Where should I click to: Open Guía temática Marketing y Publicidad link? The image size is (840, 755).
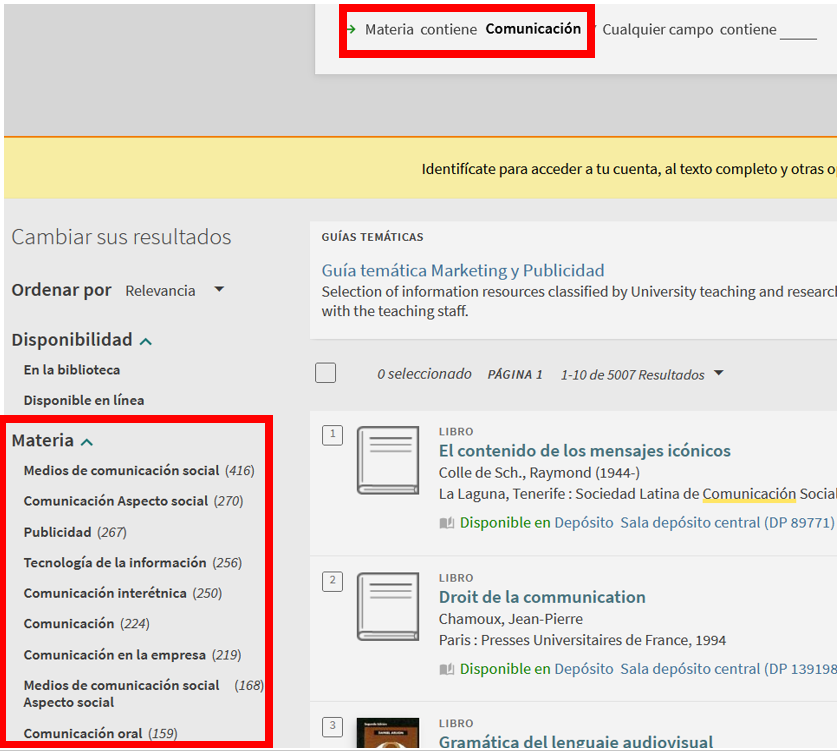tap(463, 271)
